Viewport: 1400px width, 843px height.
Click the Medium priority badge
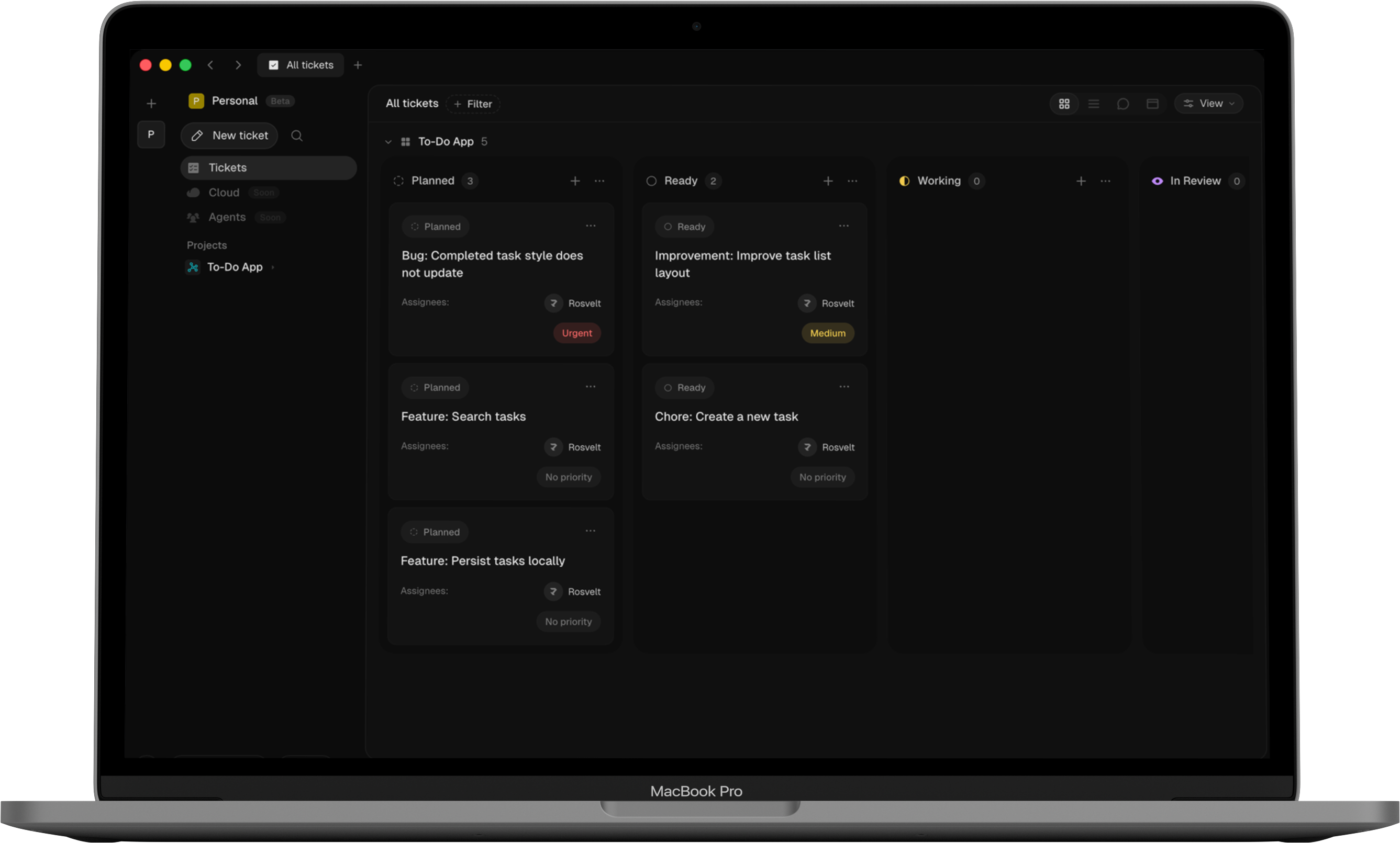[x=828, y=333]
